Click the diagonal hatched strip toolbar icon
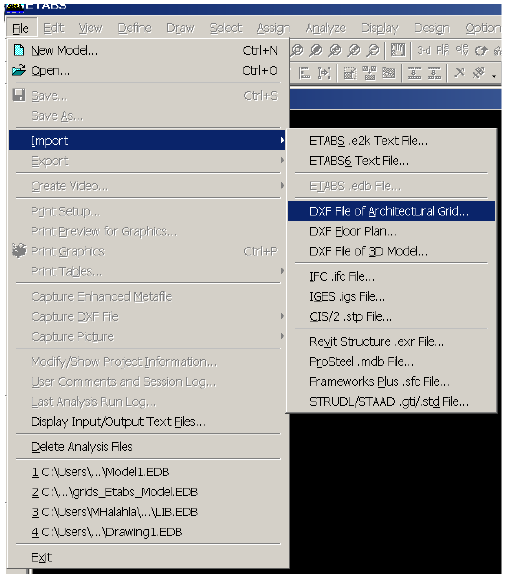The height and width of the screenshot is (578, 505). (479, 72)
